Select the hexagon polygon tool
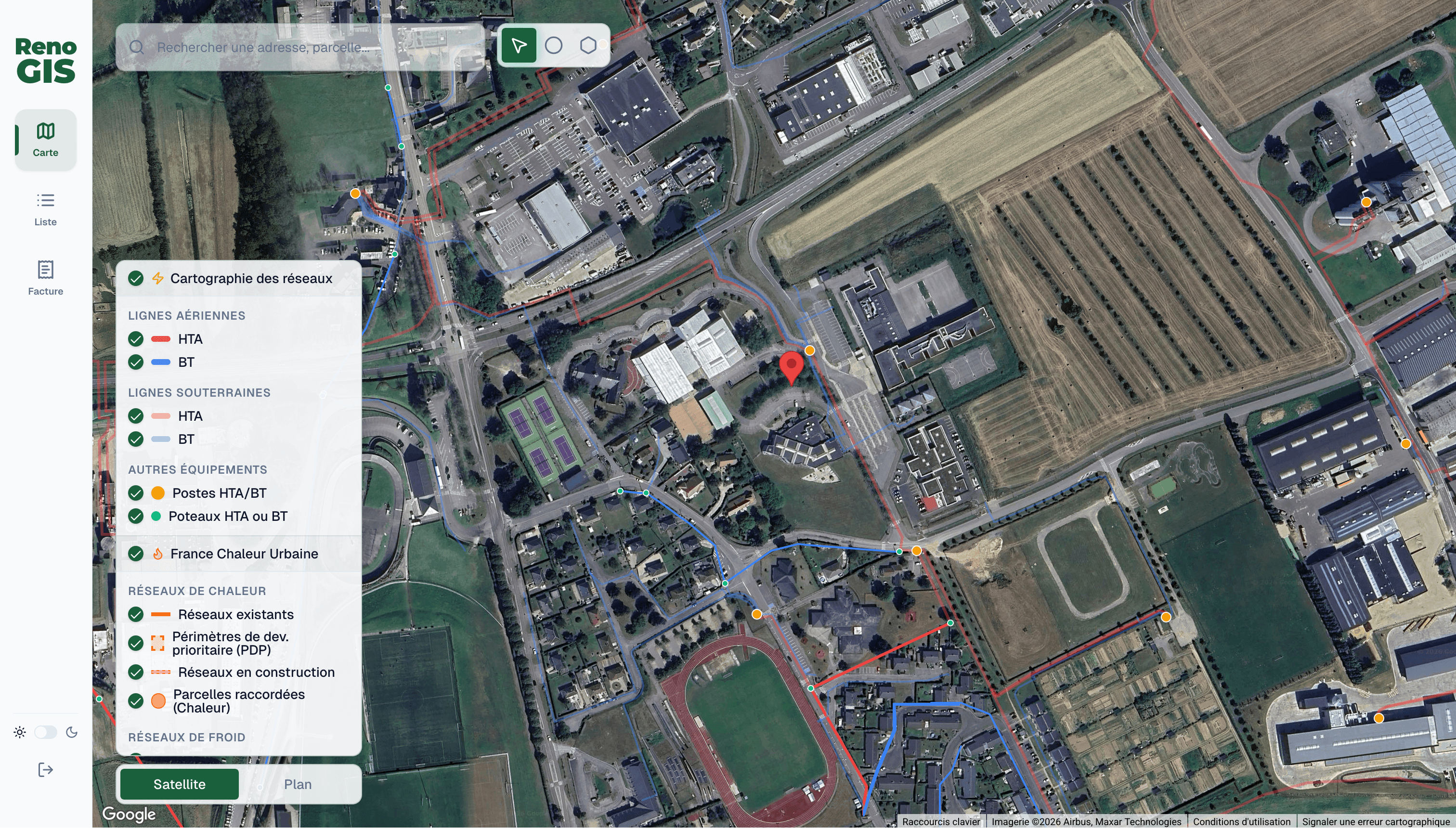 (588, 46)
